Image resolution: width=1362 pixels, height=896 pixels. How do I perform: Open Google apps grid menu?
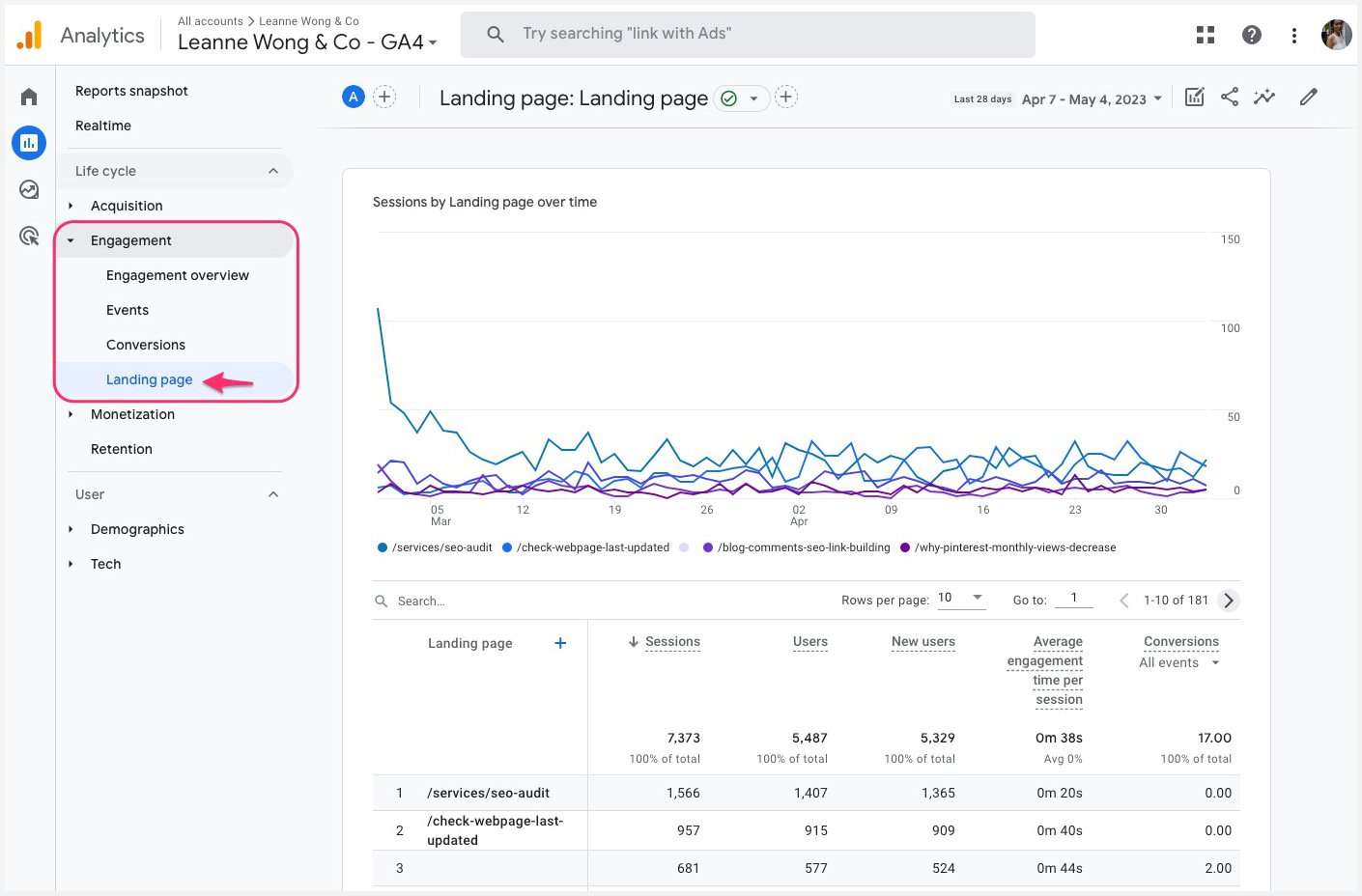coord(1205,34)
